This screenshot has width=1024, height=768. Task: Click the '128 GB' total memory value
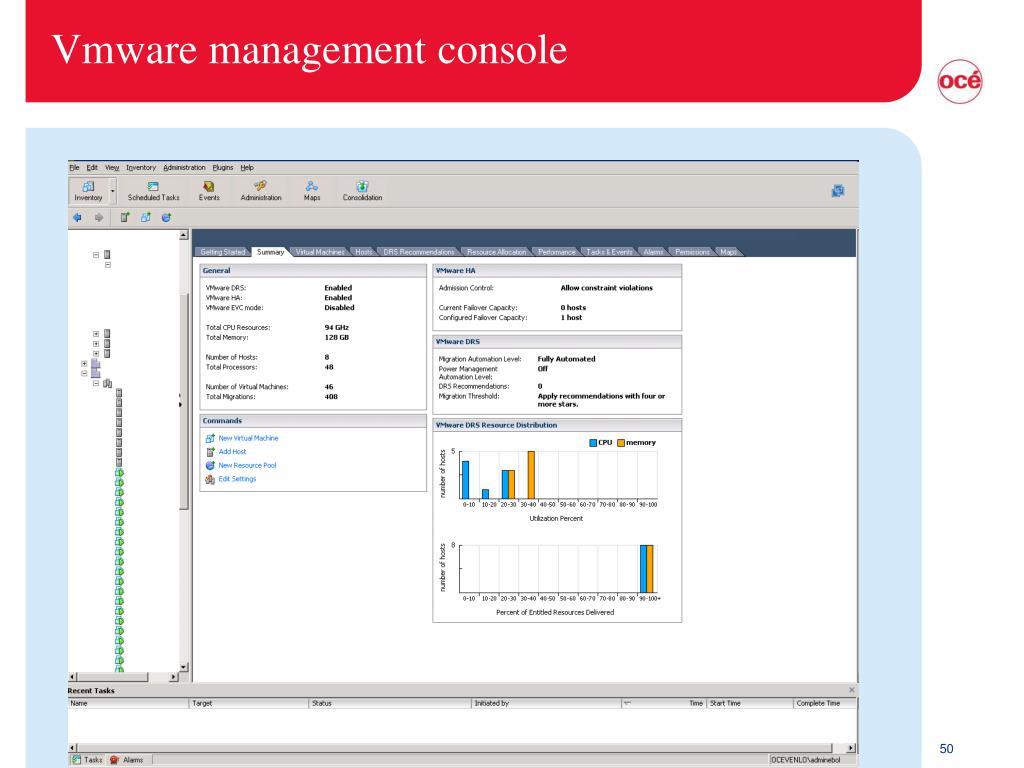pos(336,338)
